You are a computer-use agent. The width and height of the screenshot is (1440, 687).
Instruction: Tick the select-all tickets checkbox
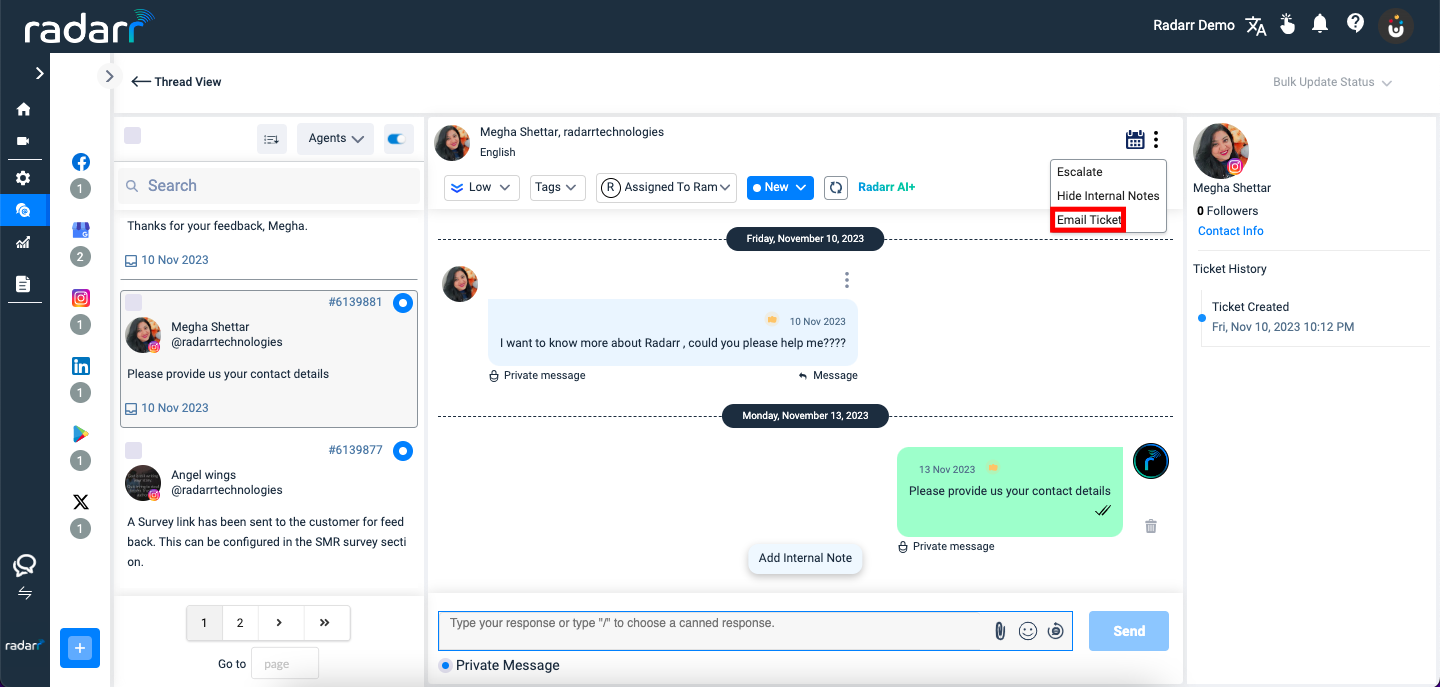pos(133,136)
